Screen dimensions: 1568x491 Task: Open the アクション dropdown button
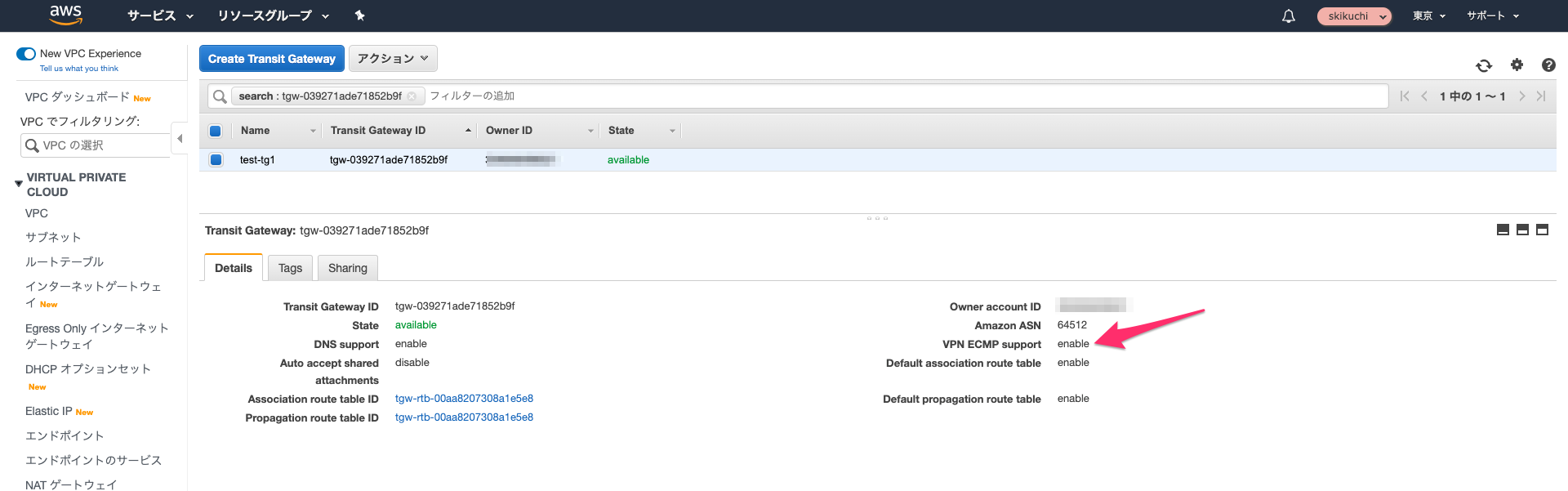point(393,59)
